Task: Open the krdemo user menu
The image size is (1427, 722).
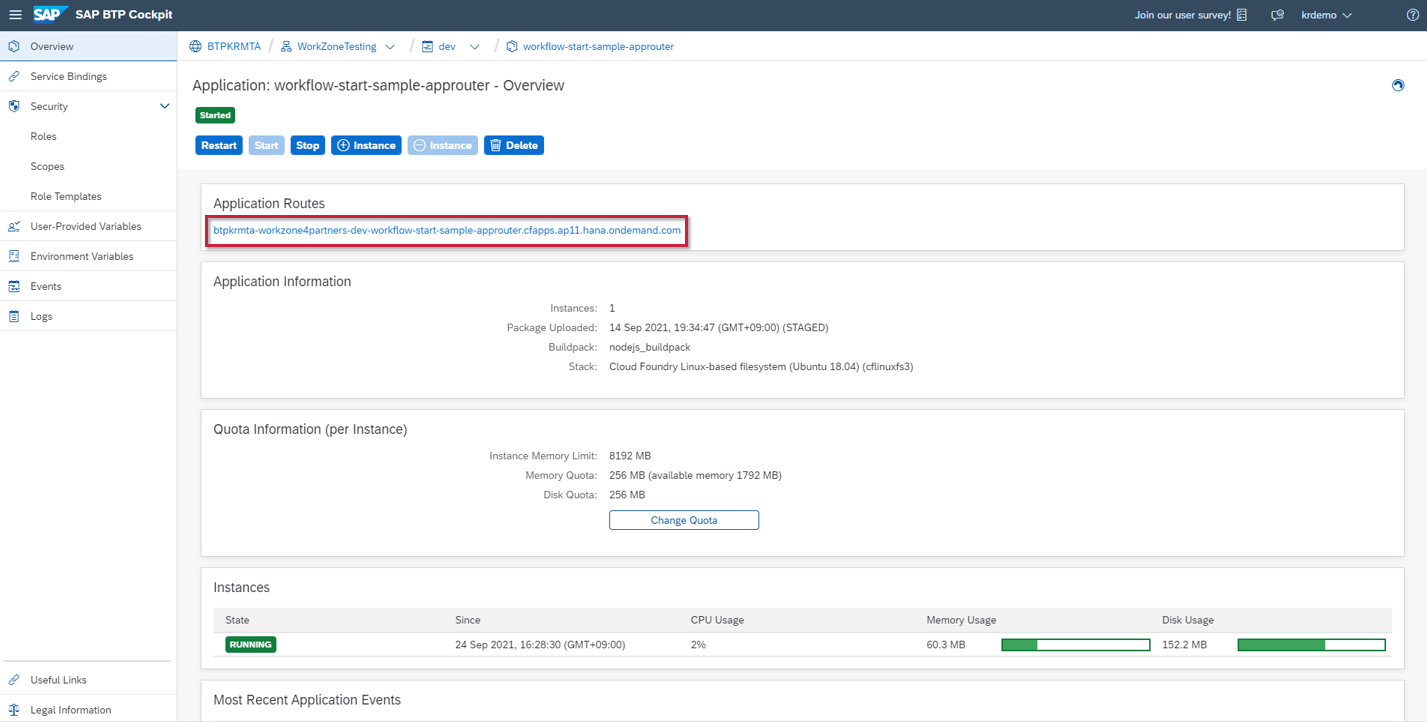Action: [1326, 15]
